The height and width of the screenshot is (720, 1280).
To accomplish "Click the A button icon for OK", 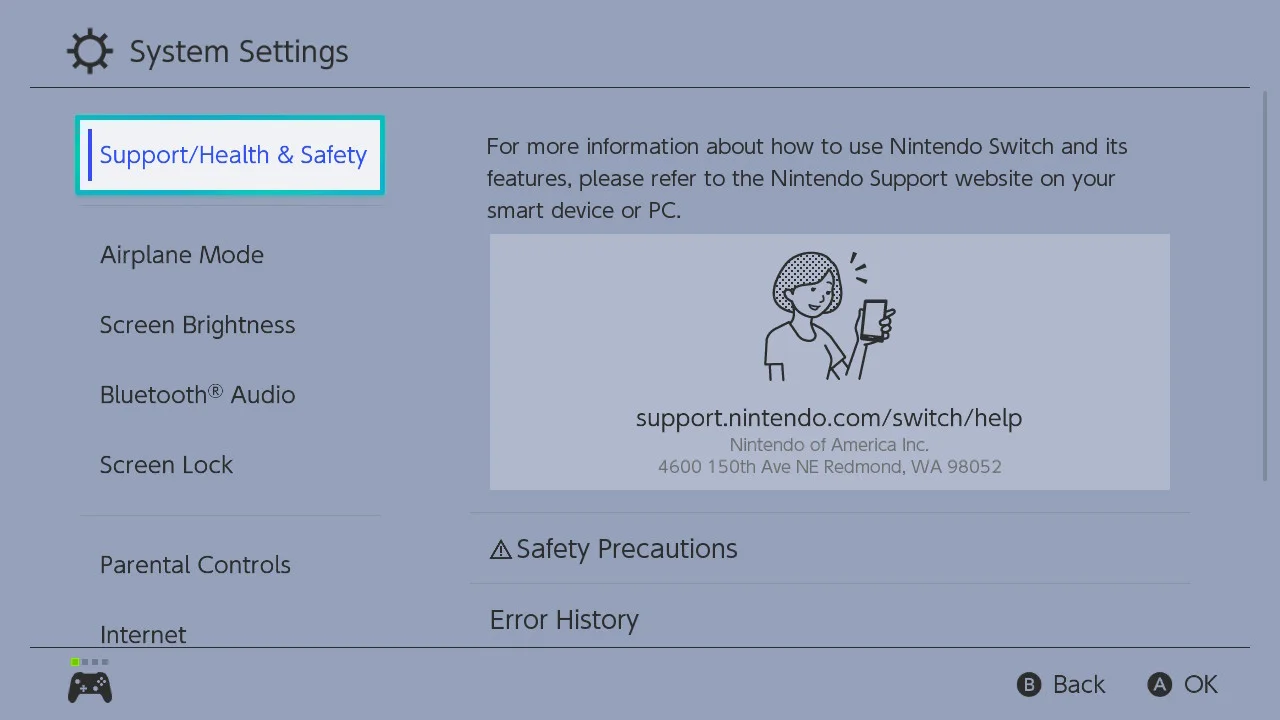I will (x=1159, y=684).
